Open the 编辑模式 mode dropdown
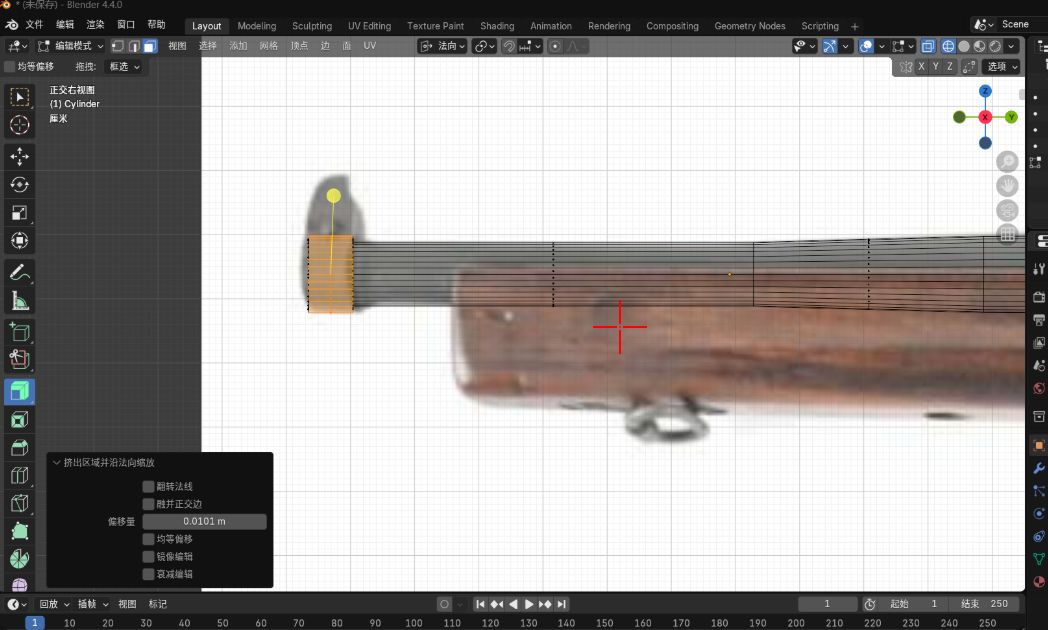The image size is (1048, 630). [70, 46]
